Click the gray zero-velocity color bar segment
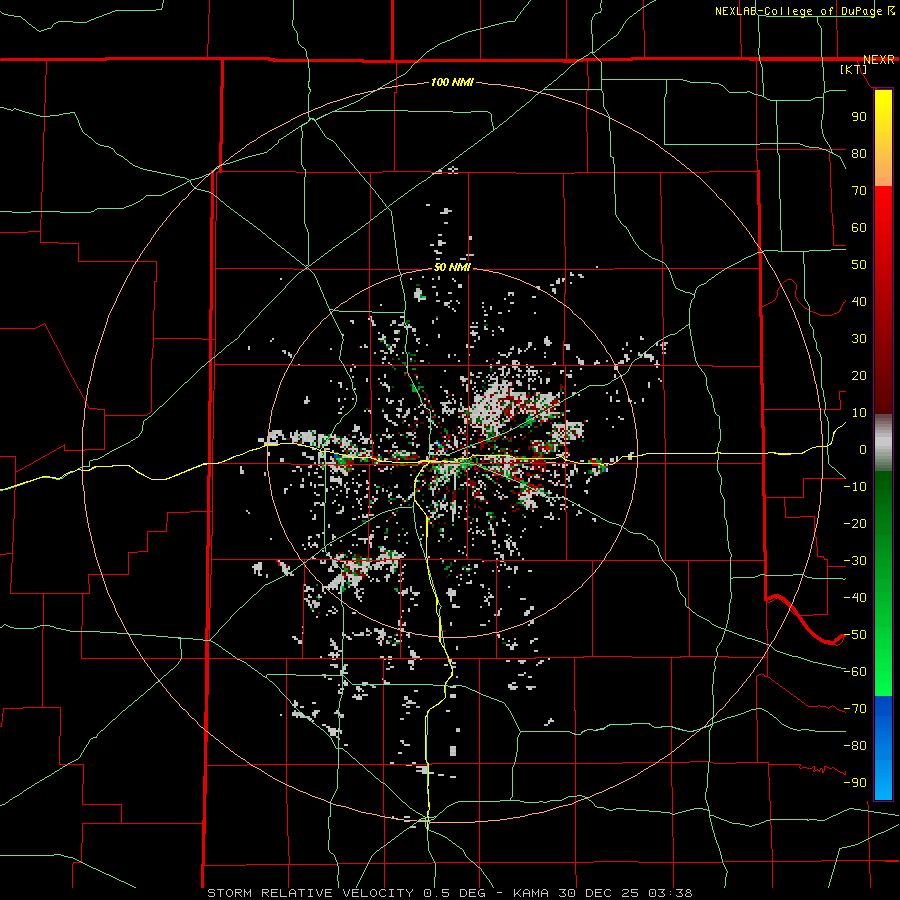 click(x=883, y=443)
